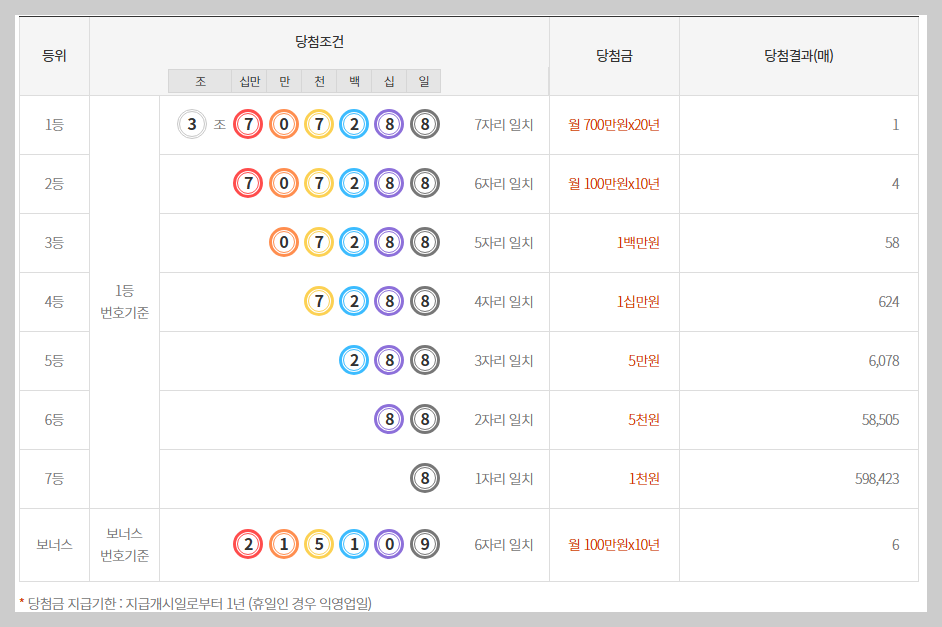Click the purple ball 8 in 1등 row
Screen dimensions: 942x627
tap(389, 124)
